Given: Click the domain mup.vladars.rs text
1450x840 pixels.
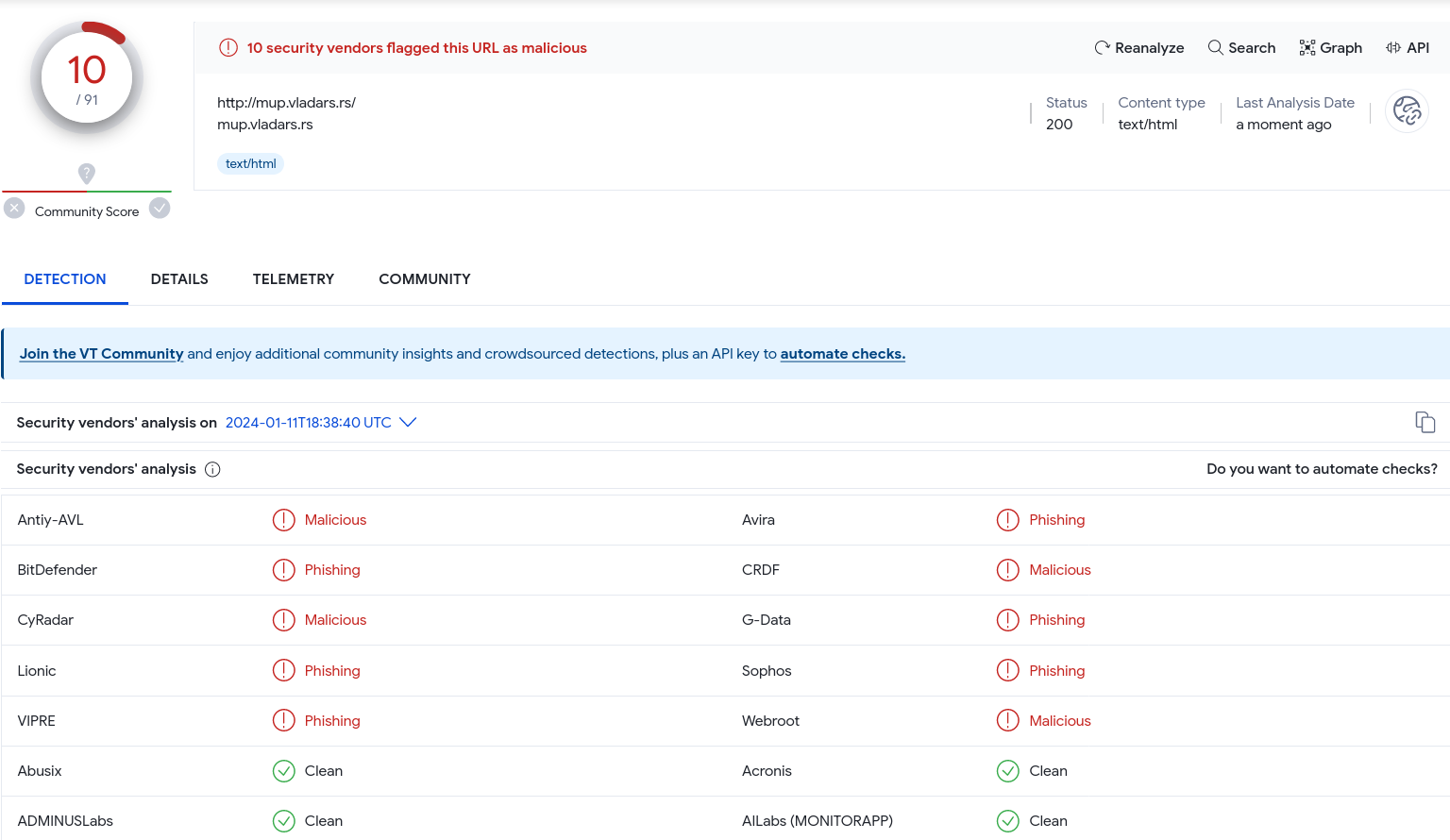Looking at the screenshot, I should (x=265, y=125).
